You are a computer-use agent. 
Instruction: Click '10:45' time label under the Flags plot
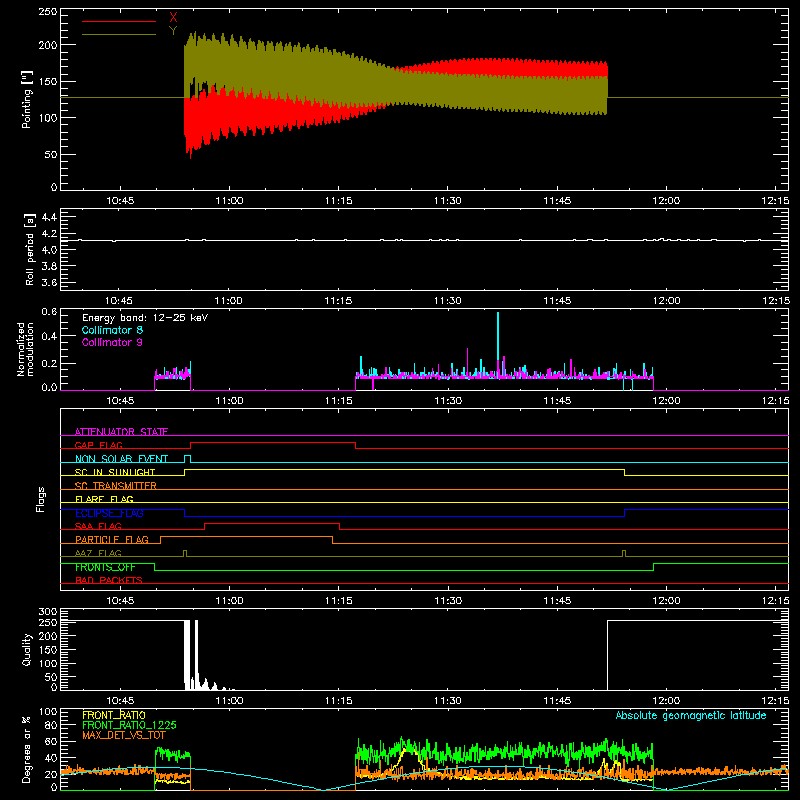[120, 601]
